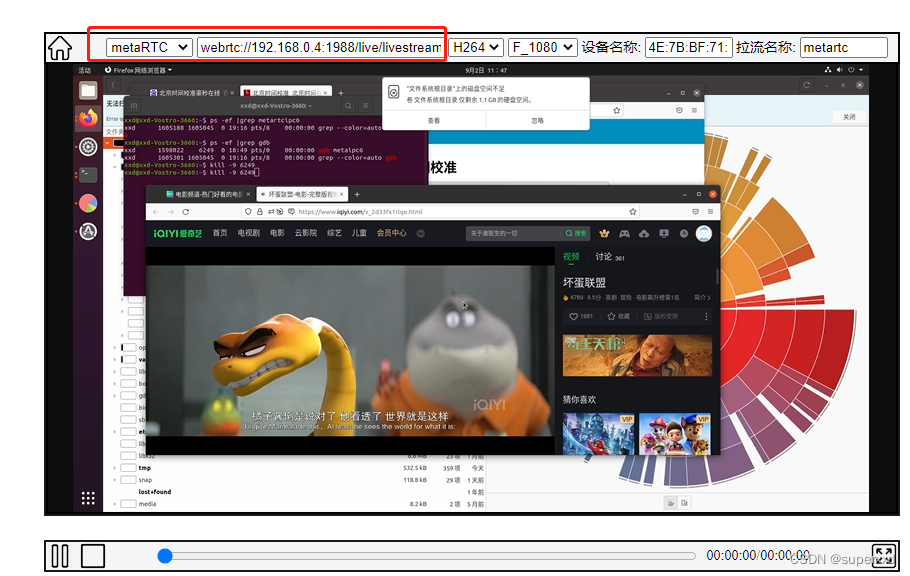The height and width of the screenshot is (576, 910).
Task: Click 查看 in the disk space notification
Action: point(434,120)
